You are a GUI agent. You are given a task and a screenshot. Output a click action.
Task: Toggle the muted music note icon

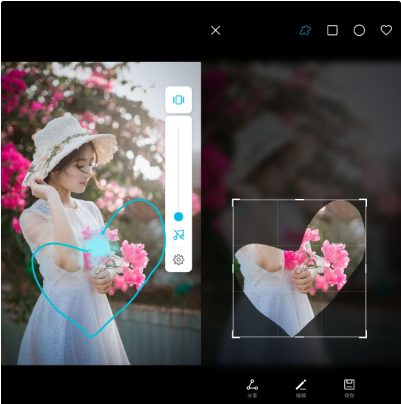(178, 235)
